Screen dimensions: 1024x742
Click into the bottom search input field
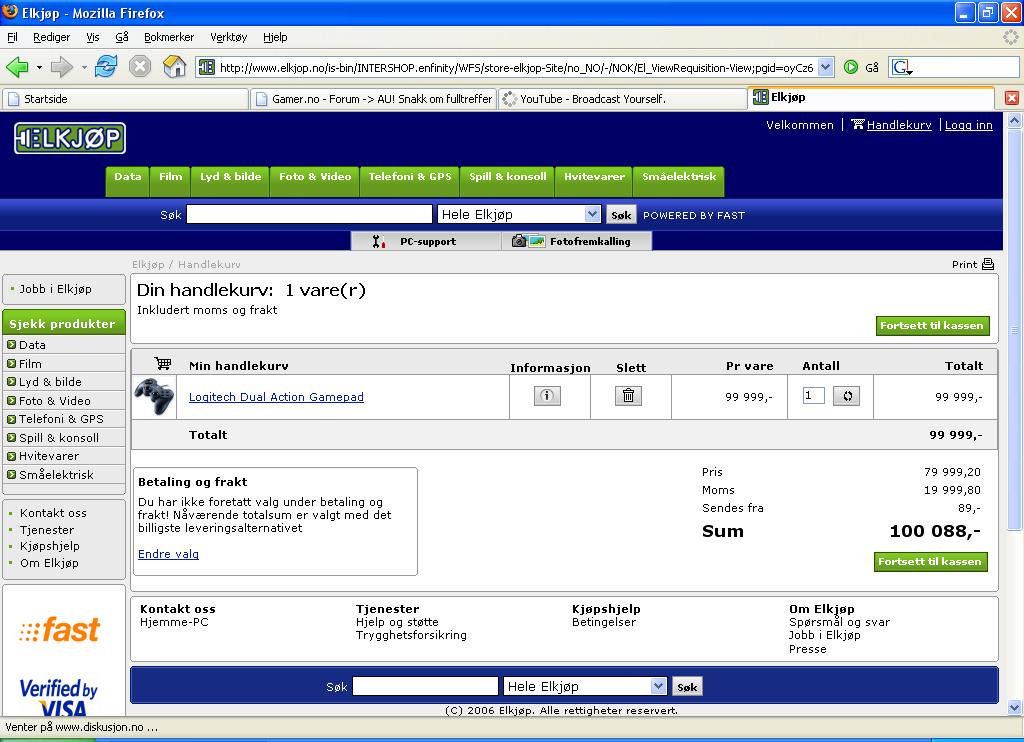point(425,686)
